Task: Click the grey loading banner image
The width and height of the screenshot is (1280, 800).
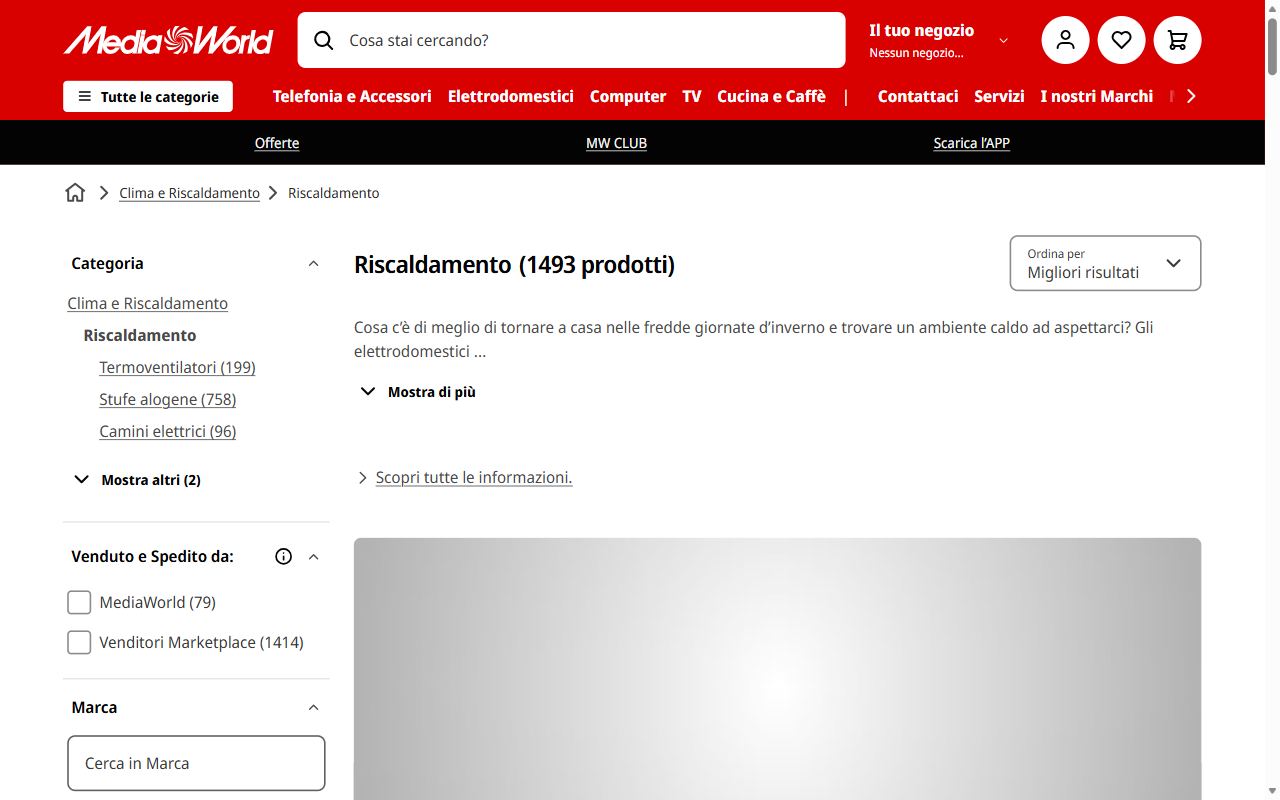Action: pyautogui.click(x=777, y=669)
